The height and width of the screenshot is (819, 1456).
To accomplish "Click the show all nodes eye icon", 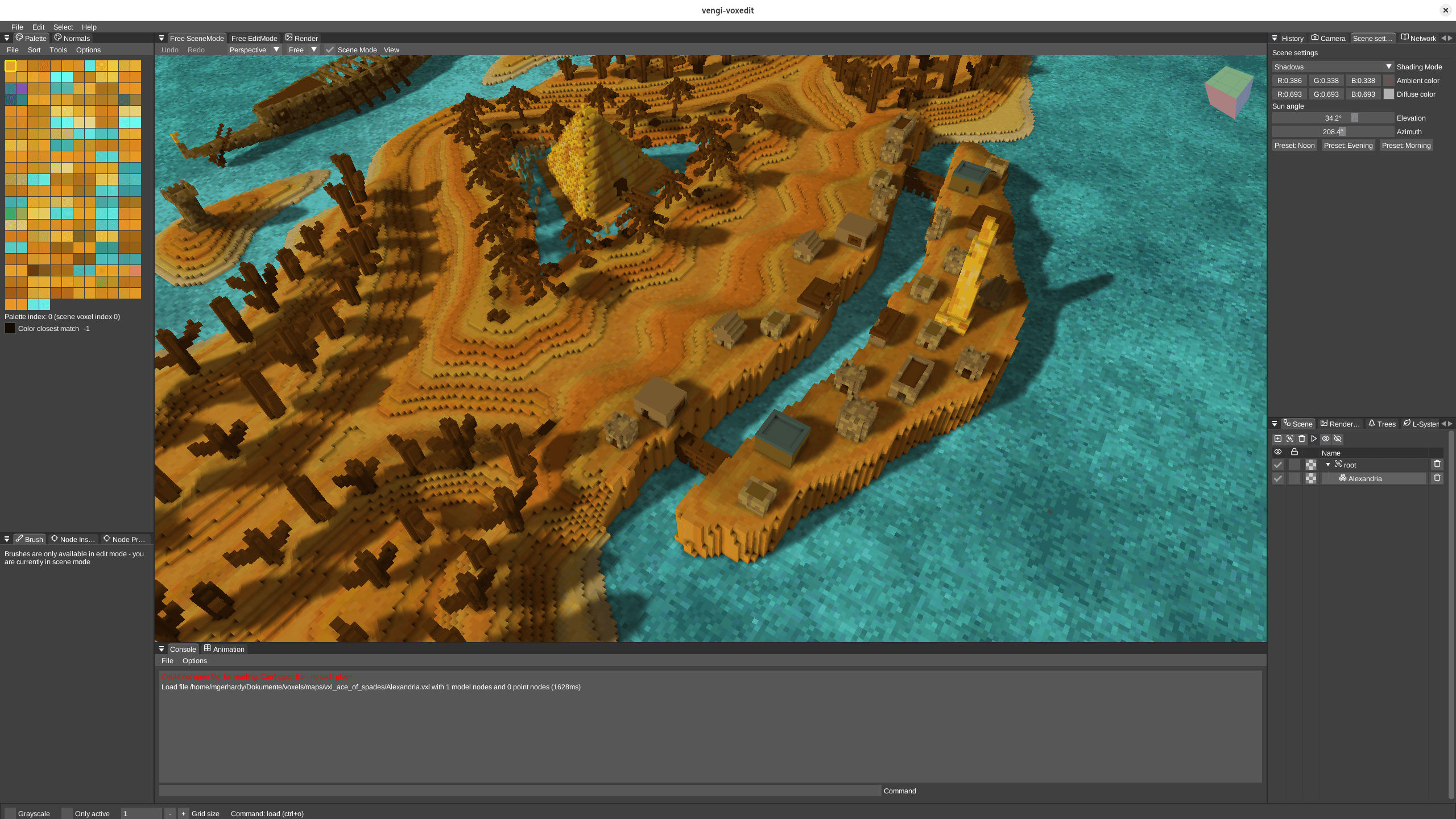I will pos(1326,439).
